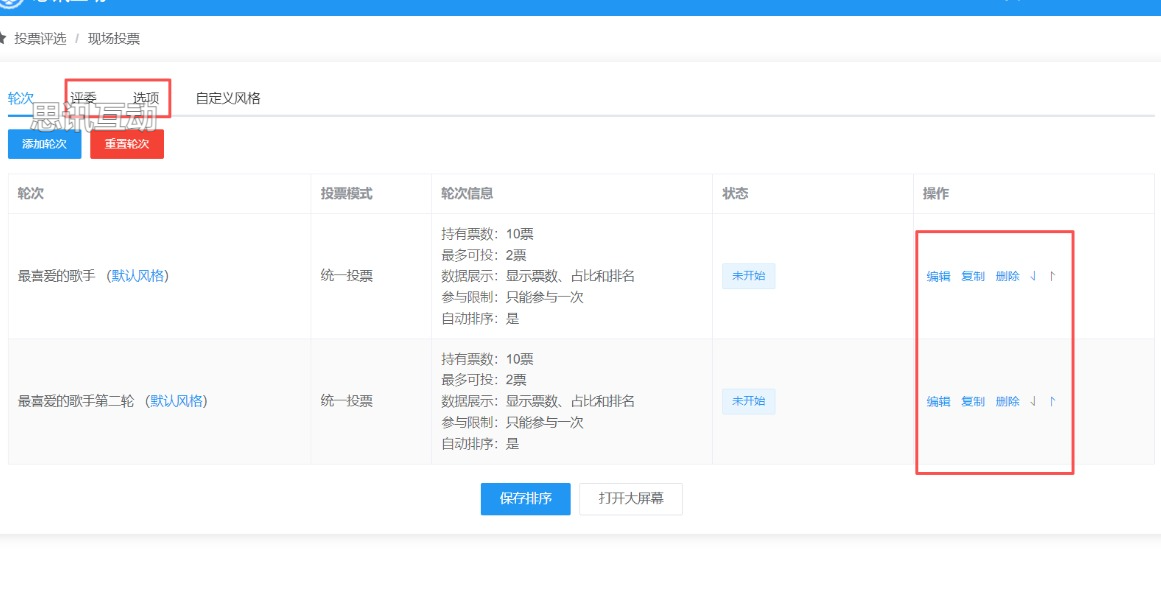The width and height of the screenshot is (1161, 606).
Task: Open the 选项 tab
Action: pos(146,98)
